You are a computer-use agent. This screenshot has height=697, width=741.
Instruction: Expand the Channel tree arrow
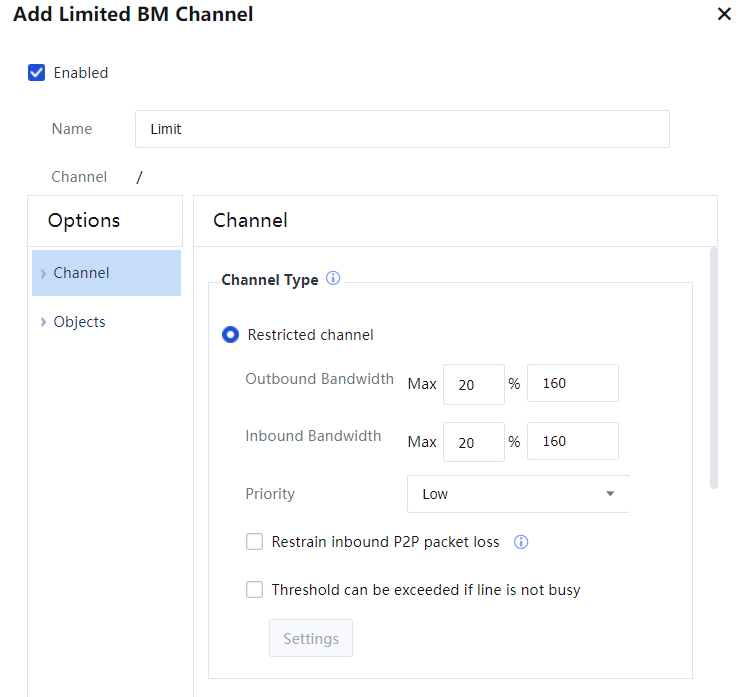pos(43,273)
